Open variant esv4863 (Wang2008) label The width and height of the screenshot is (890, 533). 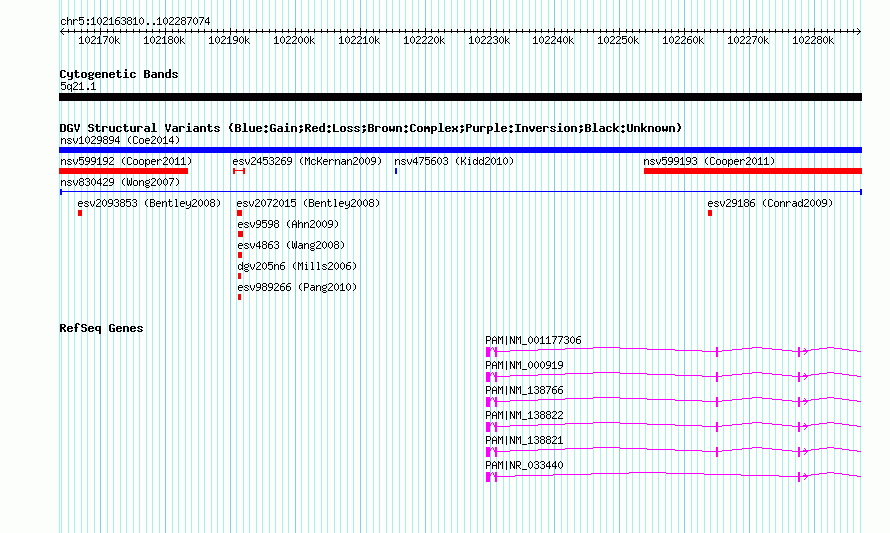(291, 245)
